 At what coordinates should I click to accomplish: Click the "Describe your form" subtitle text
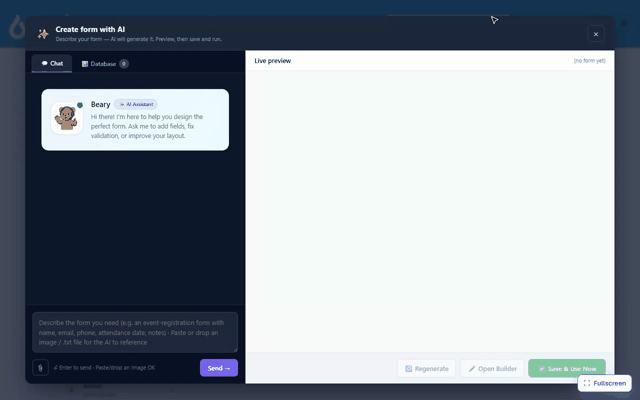click(138, 39)
